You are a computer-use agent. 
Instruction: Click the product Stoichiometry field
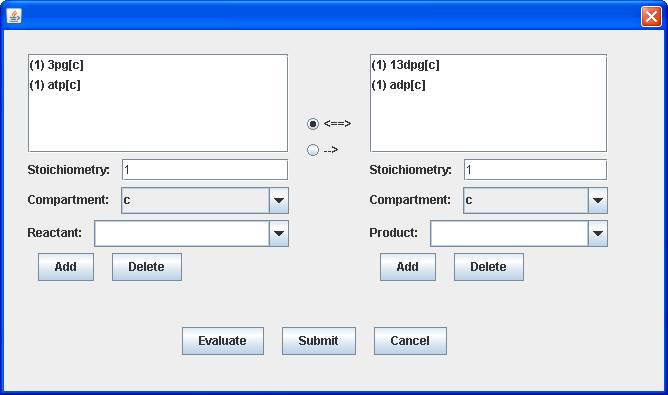point(535,170)
